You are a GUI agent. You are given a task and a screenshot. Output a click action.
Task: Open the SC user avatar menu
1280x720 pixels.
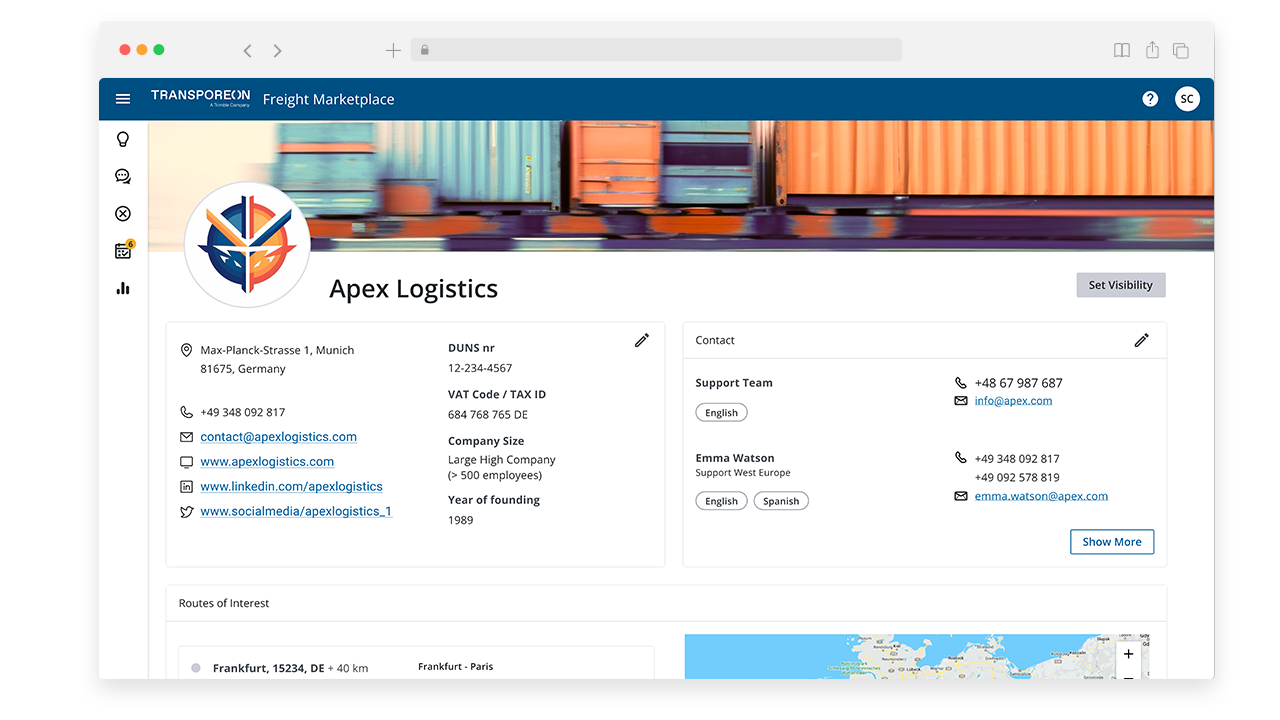(x=1187, y=99)
